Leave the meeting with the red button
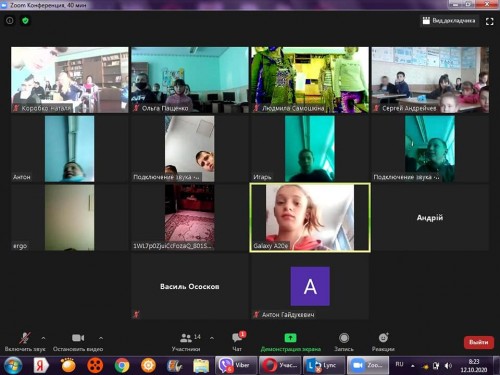This screenshot has width=500, height=375. click(x=479, y=342)
